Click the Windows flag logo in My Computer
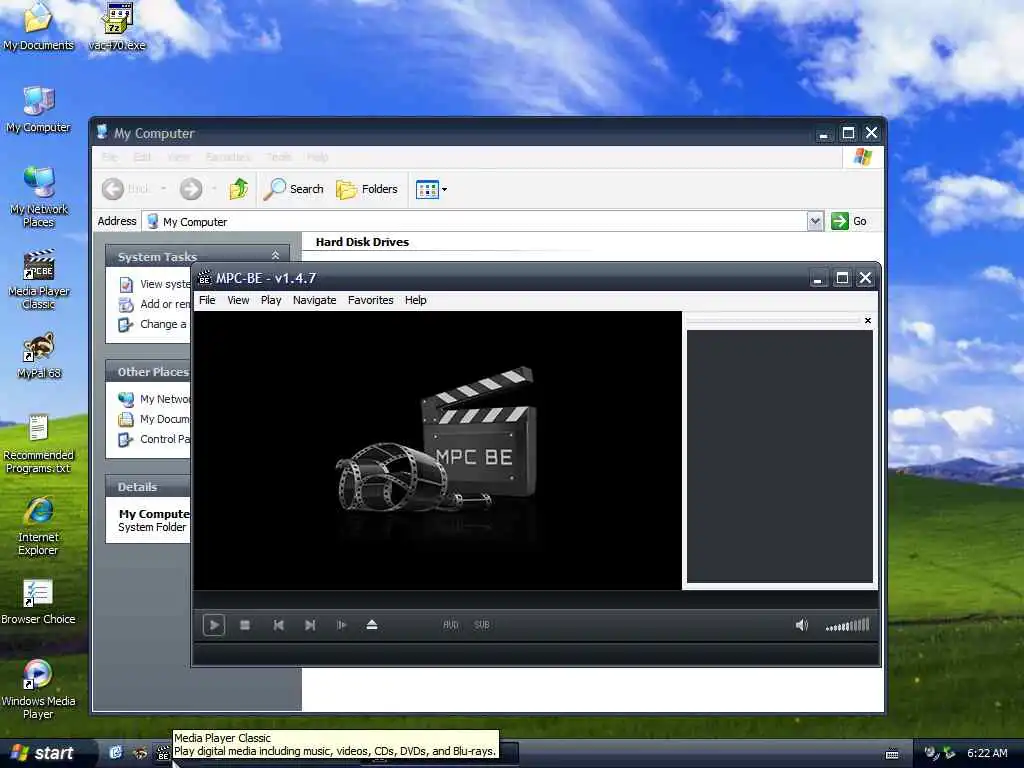Viewport: 1024px width, 768px height. click(863, 157)
